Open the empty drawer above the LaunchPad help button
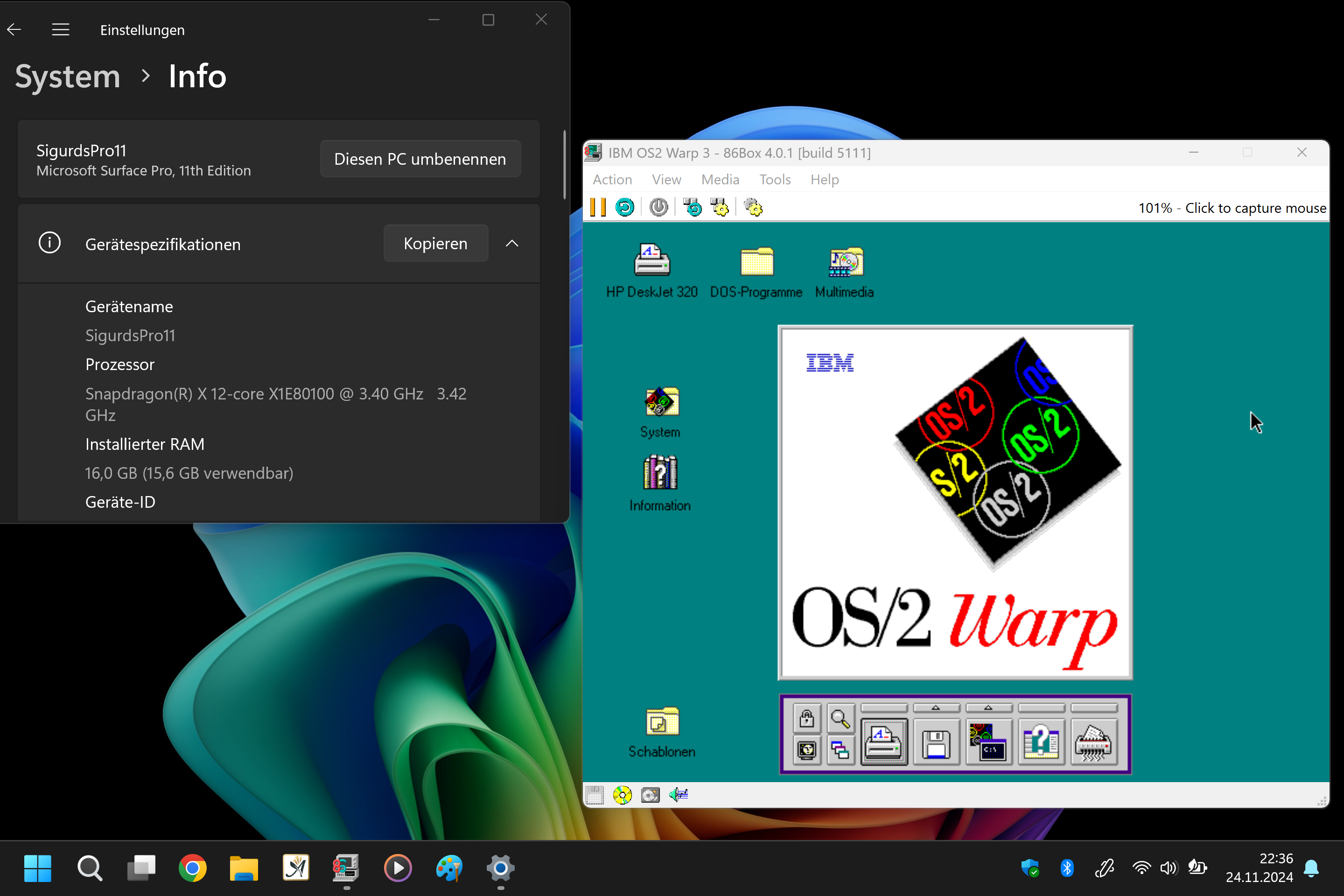This screenshot has height=896, width=1344. (1041, 708)
